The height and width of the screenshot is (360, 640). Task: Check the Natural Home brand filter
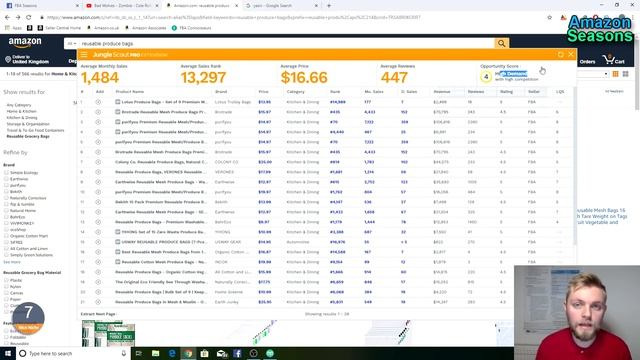pos(6,211)
